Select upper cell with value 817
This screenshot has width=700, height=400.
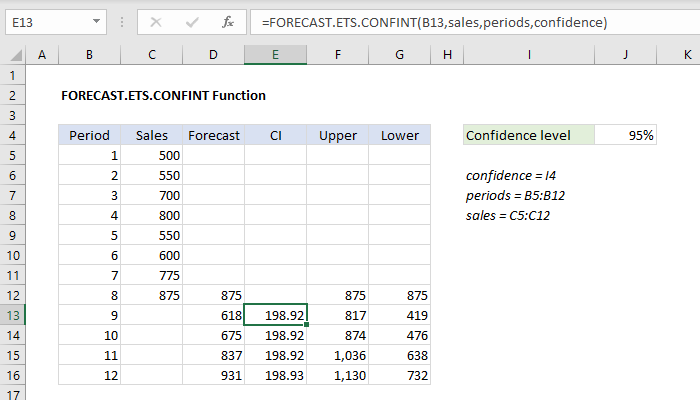[x=338, y=315]
